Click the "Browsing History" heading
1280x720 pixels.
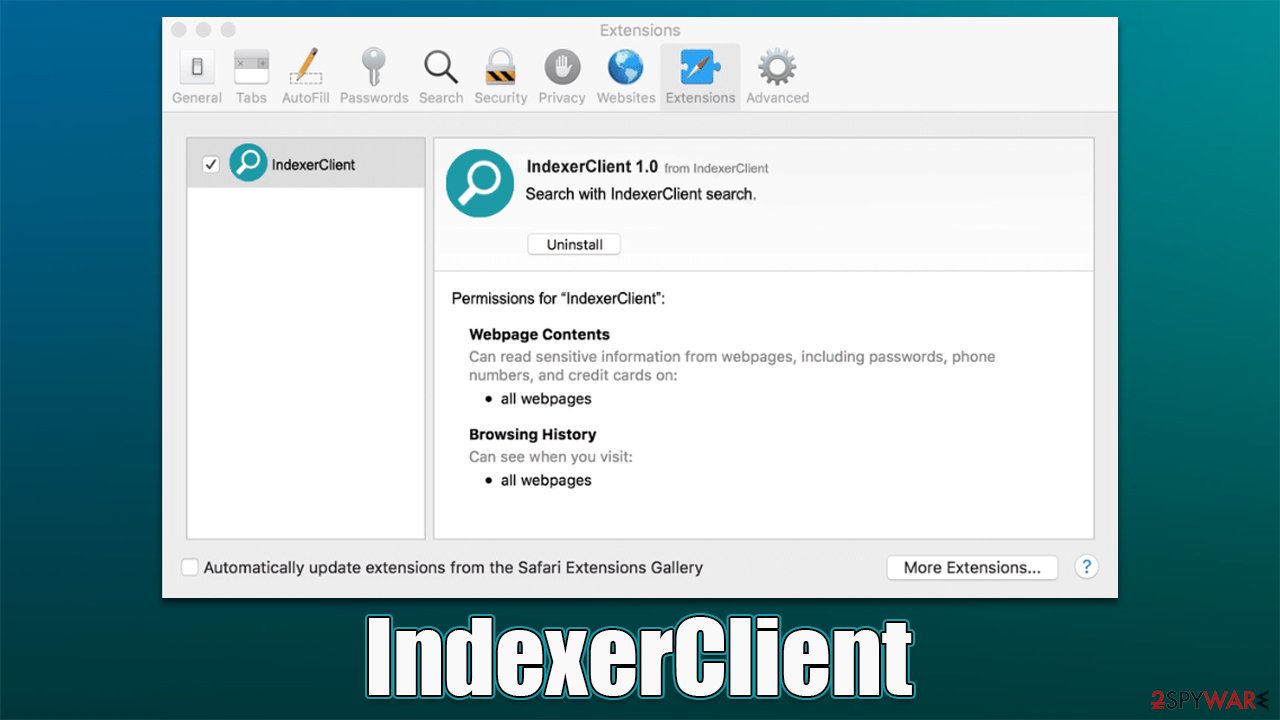(532, 434)
